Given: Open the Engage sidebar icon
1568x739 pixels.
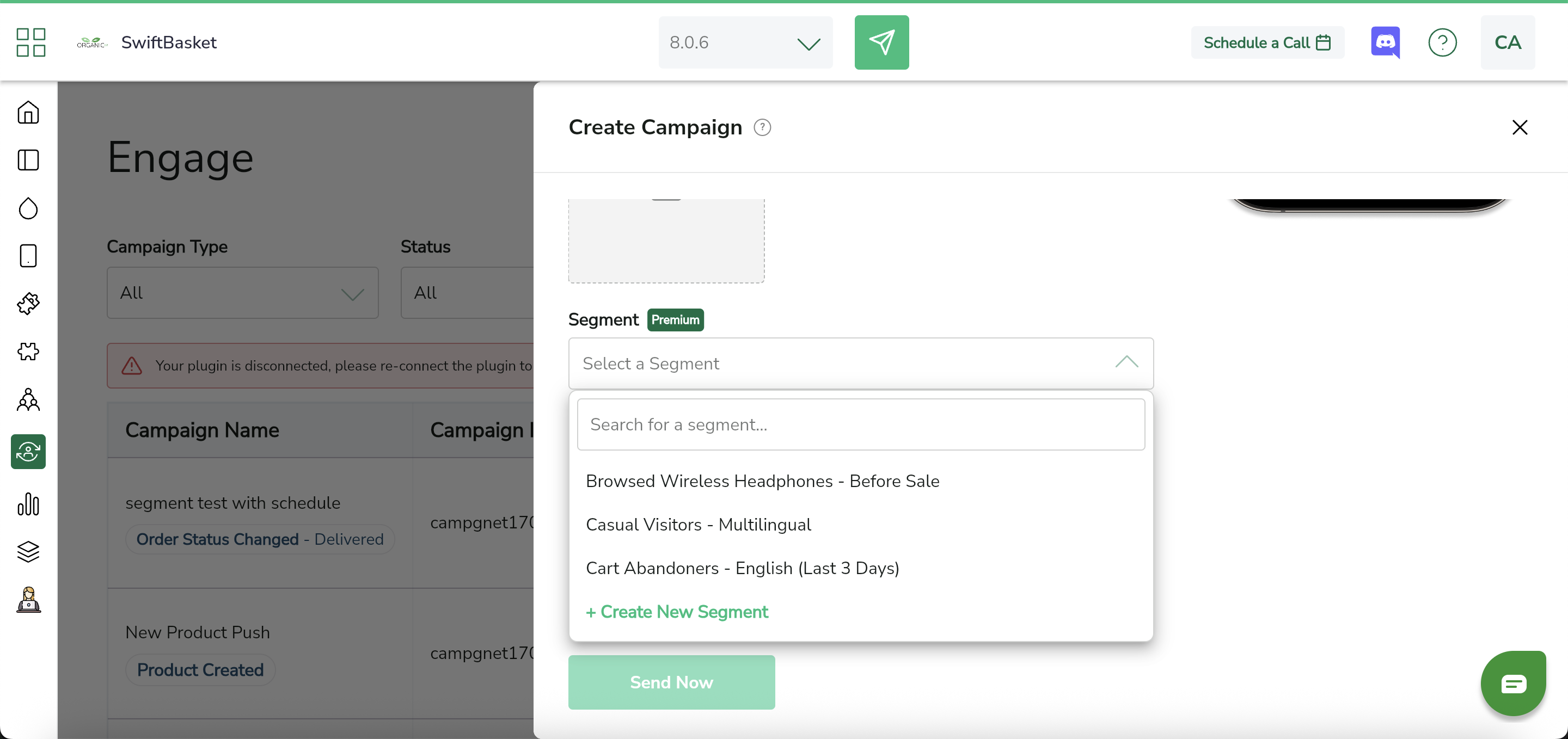Looking at the screenshot, I should tap(28, 451).
